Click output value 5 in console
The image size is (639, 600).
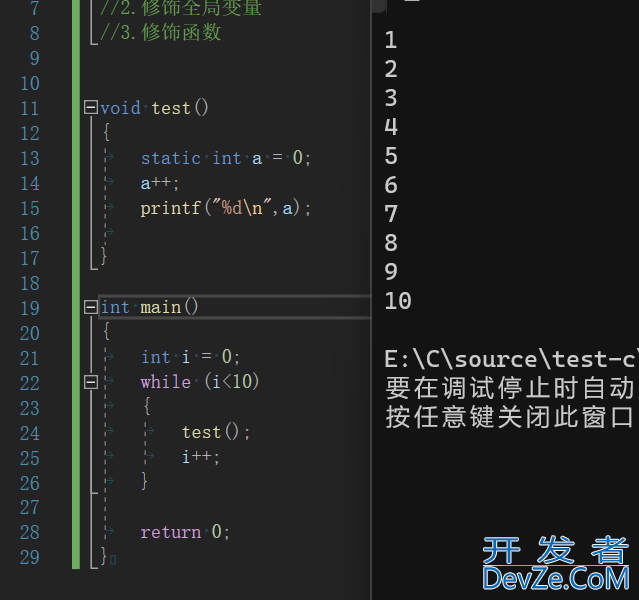click(x=391, y=156)
